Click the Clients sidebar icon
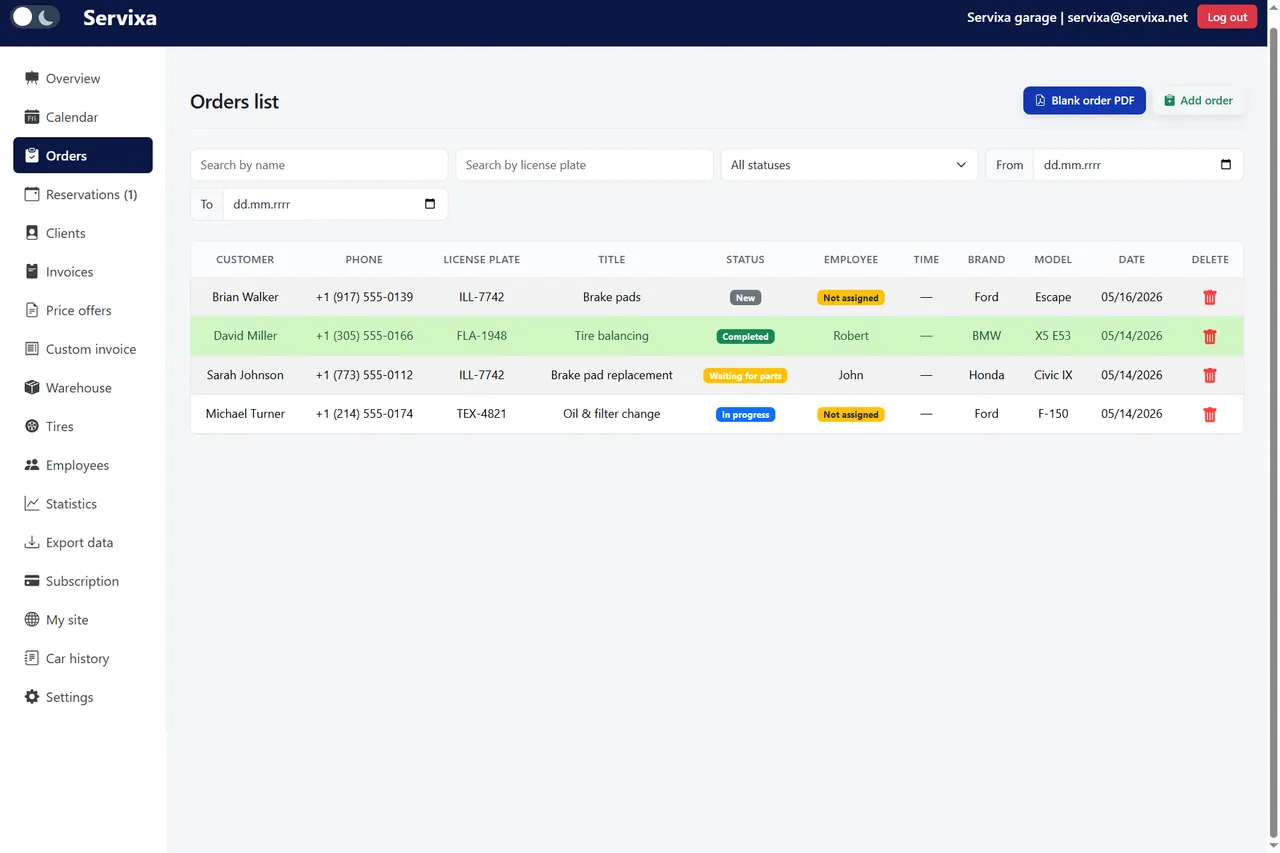The width and height of the screenshot is (1280, 853). coord(32,233)
